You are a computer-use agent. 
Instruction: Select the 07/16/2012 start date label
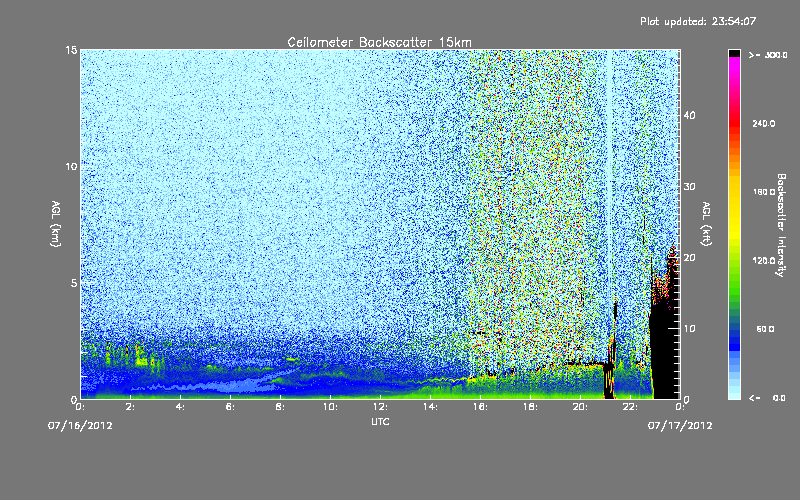click(80, 425)
